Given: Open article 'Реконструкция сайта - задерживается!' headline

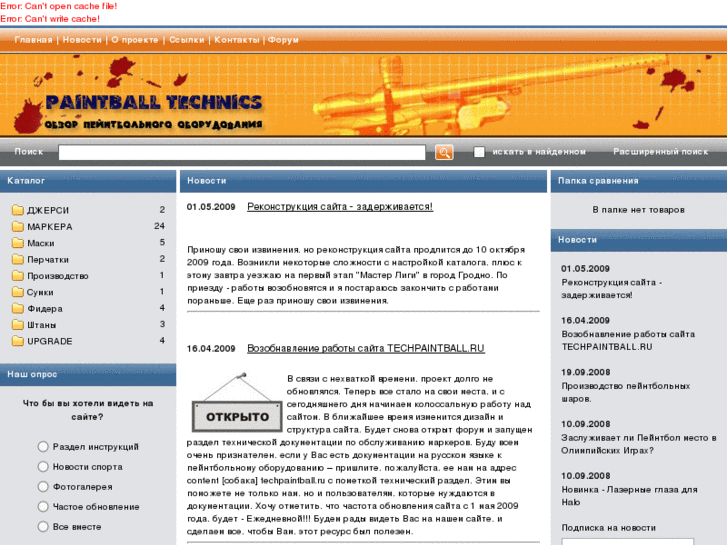Looking at the screenshot, I should (x=340, y=207).
